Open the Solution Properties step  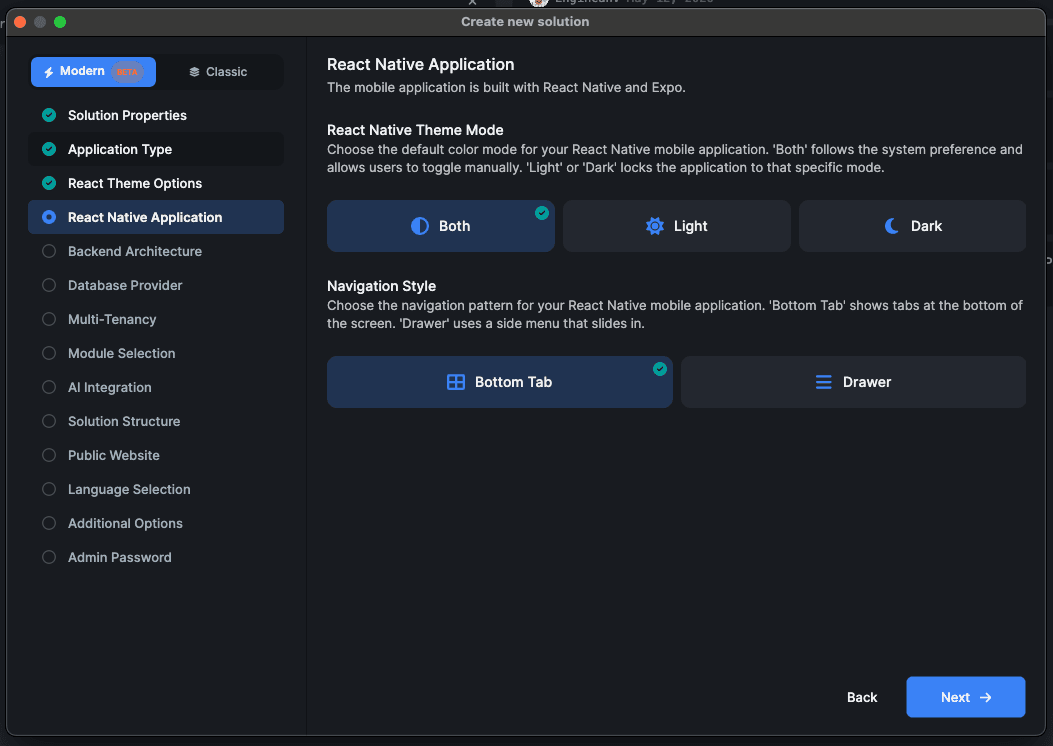[x=156, y=115]
